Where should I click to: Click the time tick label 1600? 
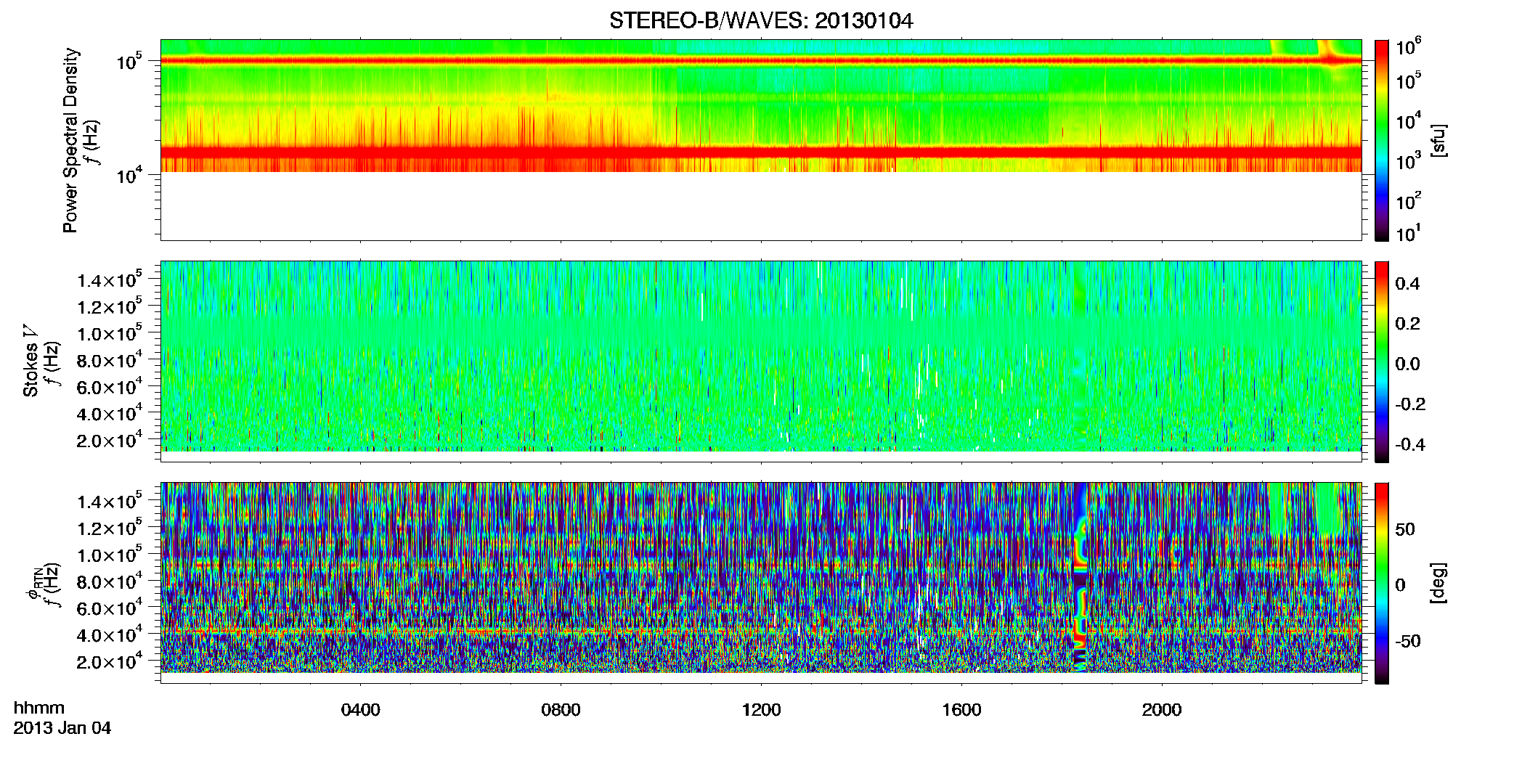(x=961, y=710)
